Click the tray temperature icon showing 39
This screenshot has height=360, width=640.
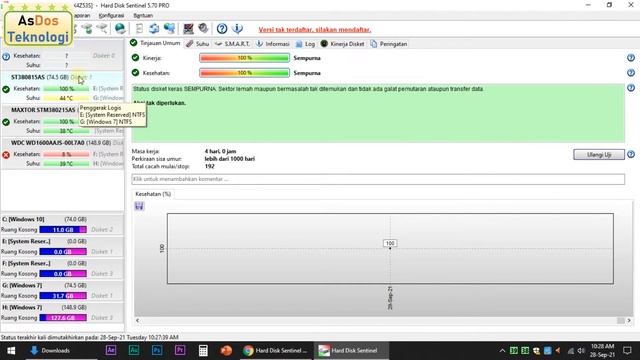coord(514,351)
